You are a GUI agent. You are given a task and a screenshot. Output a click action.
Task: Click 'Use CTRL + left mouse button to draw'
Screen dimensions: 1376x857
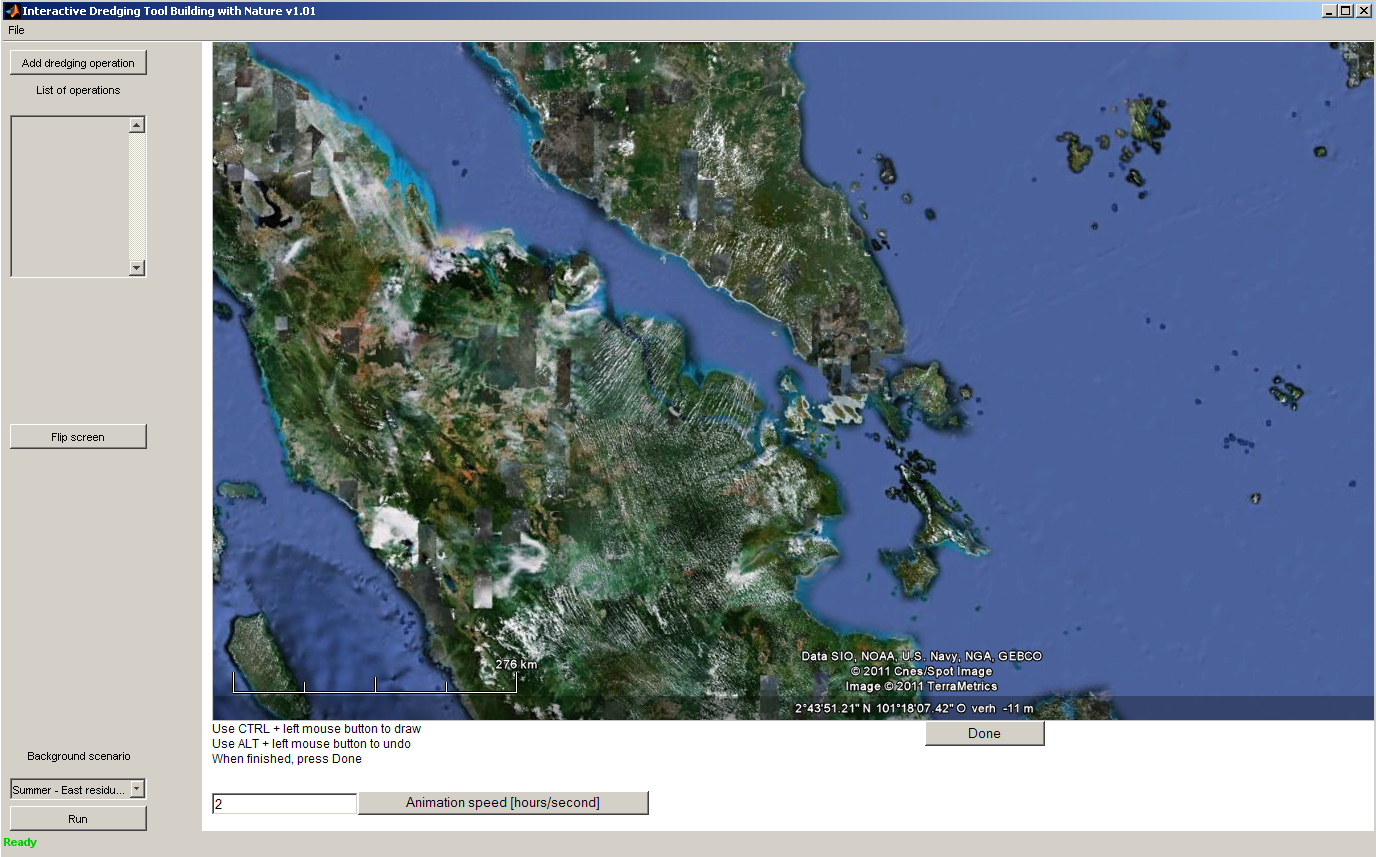click(317, 729)
